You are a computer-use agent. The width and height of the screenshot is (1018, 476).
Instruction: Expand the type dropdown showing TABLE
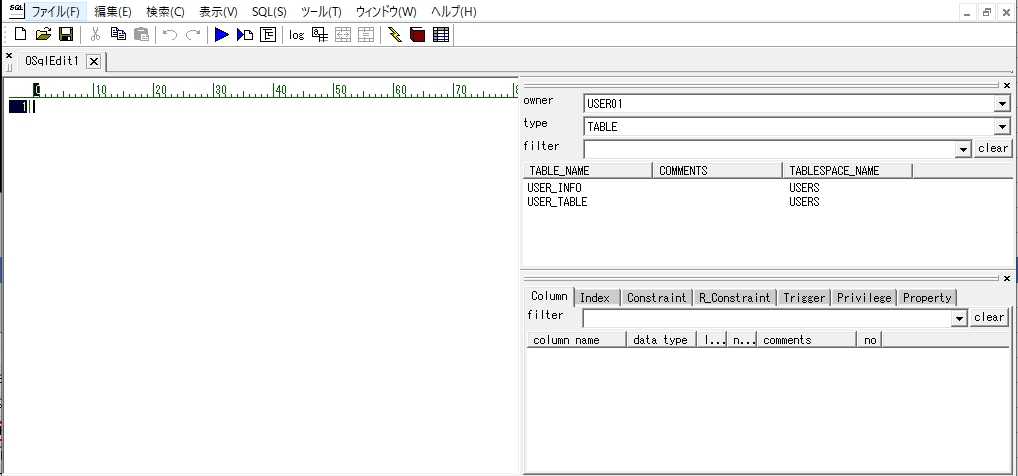pos(1002,127)
